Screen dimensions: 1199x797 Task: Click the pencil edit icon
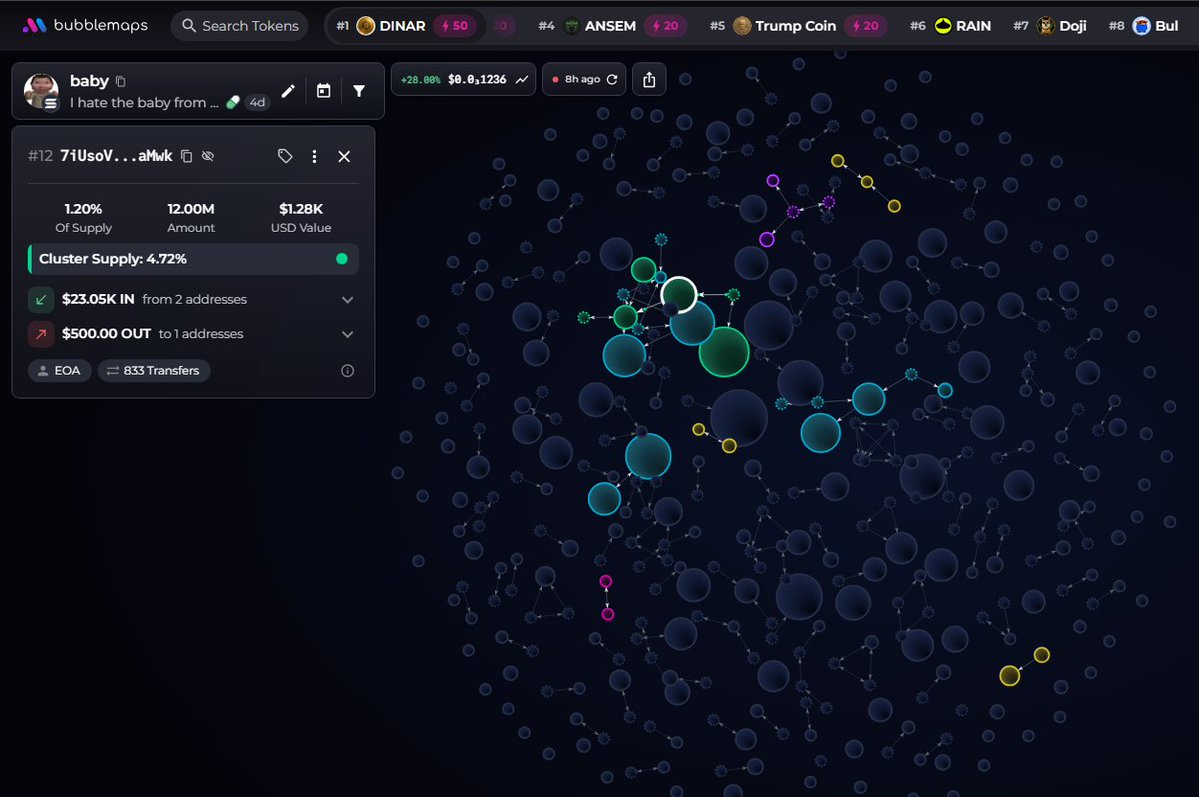pyautogui.click(x=288, y=91)
